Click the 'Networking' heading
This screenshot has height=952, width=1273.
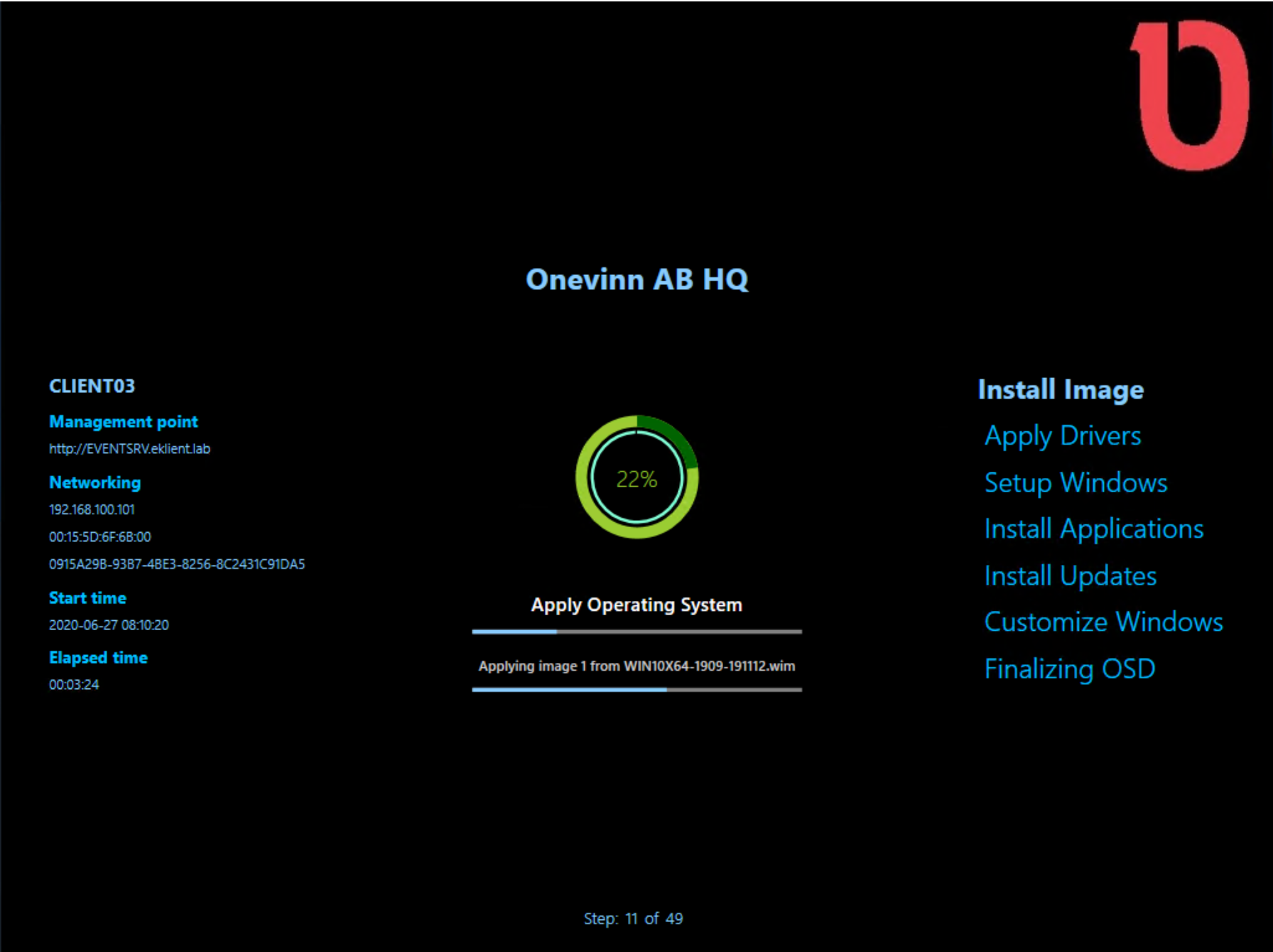pos(94,482)
